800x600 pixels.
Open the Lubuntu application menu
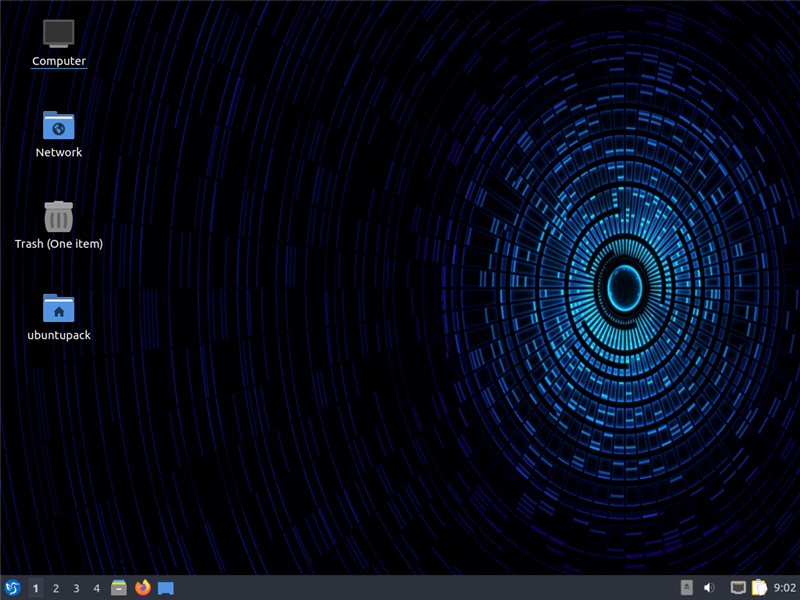coord(12,588)
